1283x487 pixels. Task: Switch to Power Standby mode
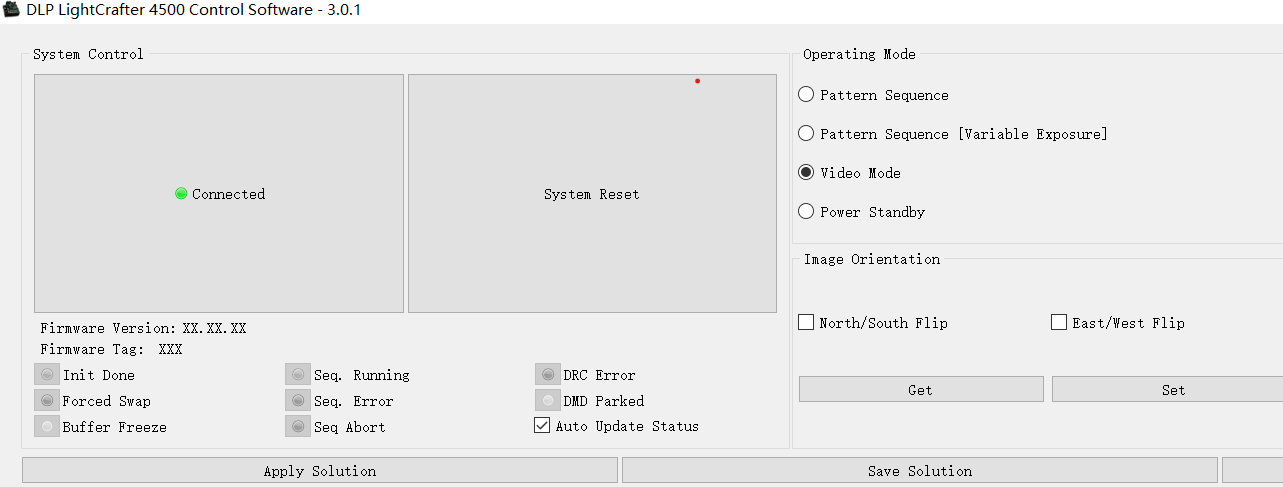pos(806,212)
